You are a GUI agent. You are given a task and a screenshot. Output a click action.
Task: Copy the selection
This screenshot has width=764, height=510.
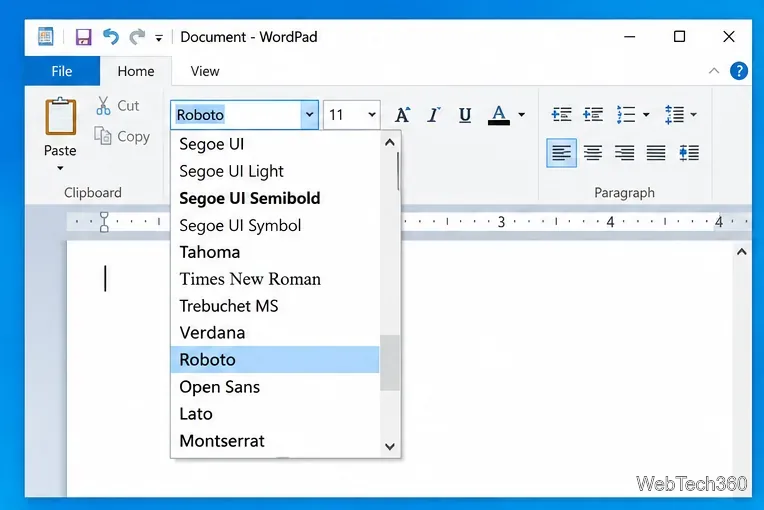point(122,136)
